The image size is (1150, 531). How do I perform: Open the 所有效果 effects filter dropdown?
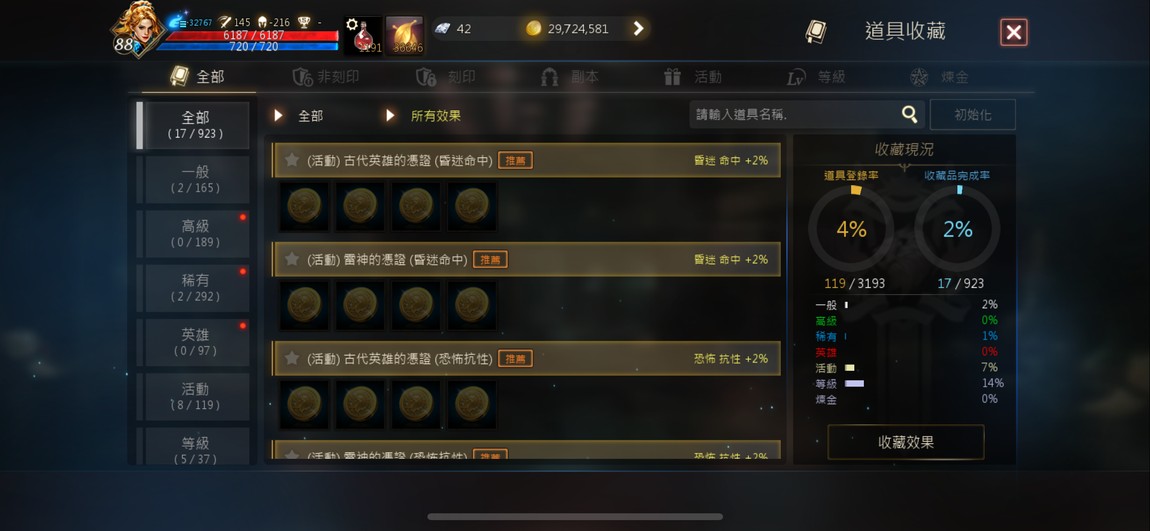(424, 116)
